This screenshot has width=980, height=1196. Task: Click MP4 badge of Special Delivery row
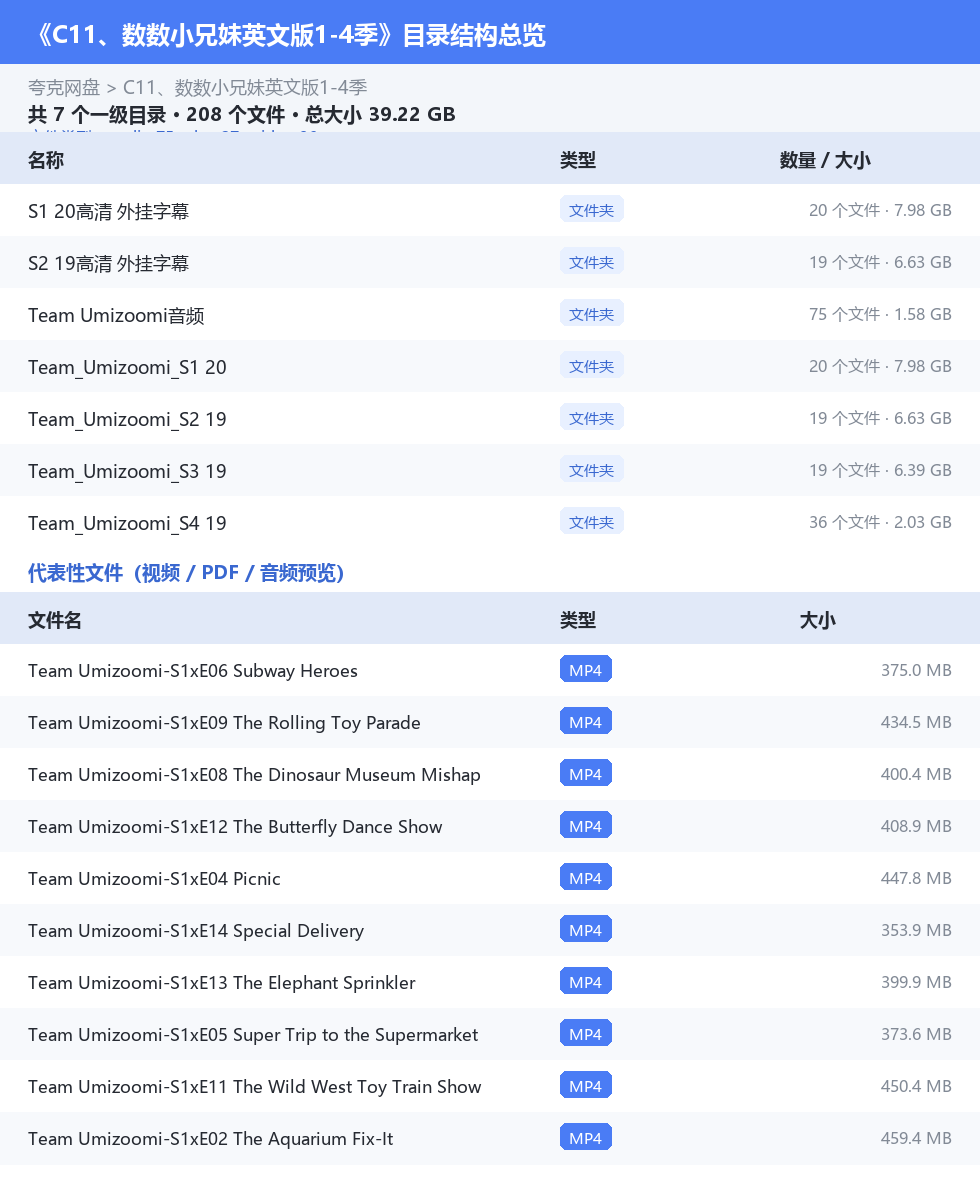tap(586, 930)
